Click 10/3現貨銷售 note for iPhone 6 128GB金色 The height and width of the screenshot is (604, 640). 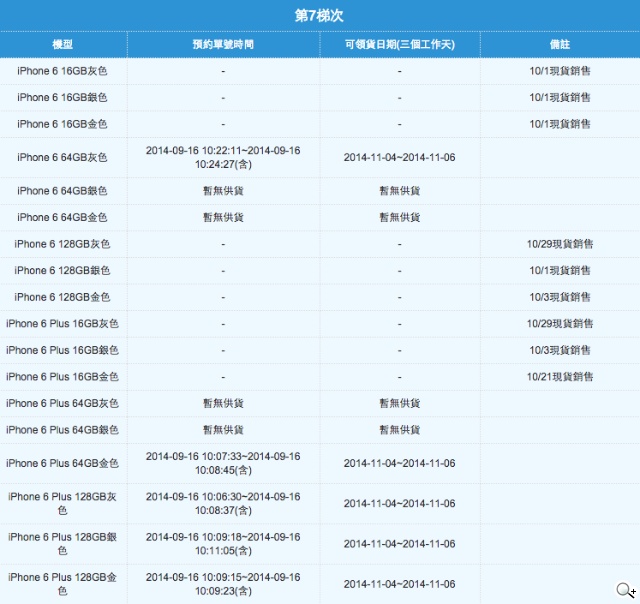coord(560,297)
